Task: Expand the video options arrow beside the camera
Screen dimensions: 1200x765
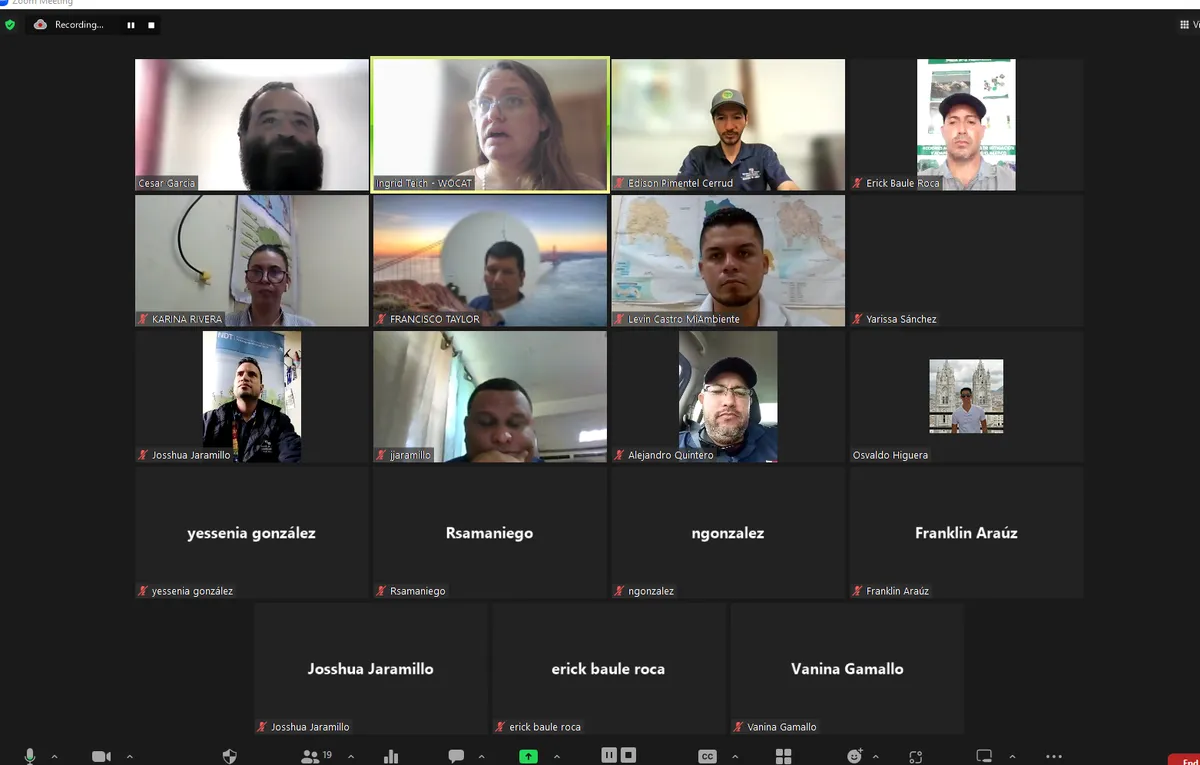Action: pos(130,756)
